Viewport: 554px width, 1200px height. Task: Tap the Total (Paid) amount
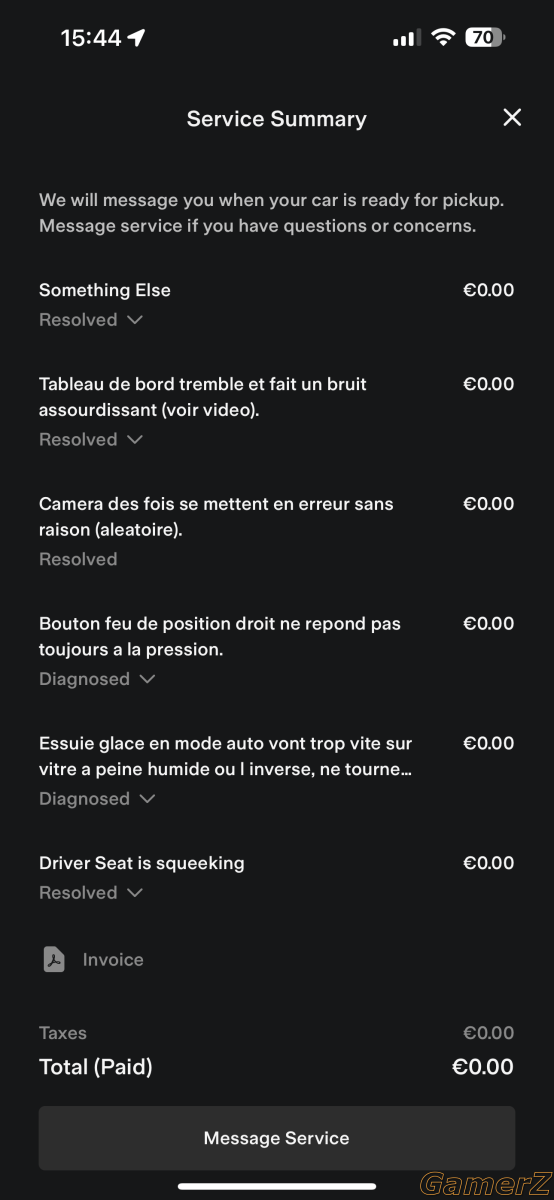(483, 1067)
